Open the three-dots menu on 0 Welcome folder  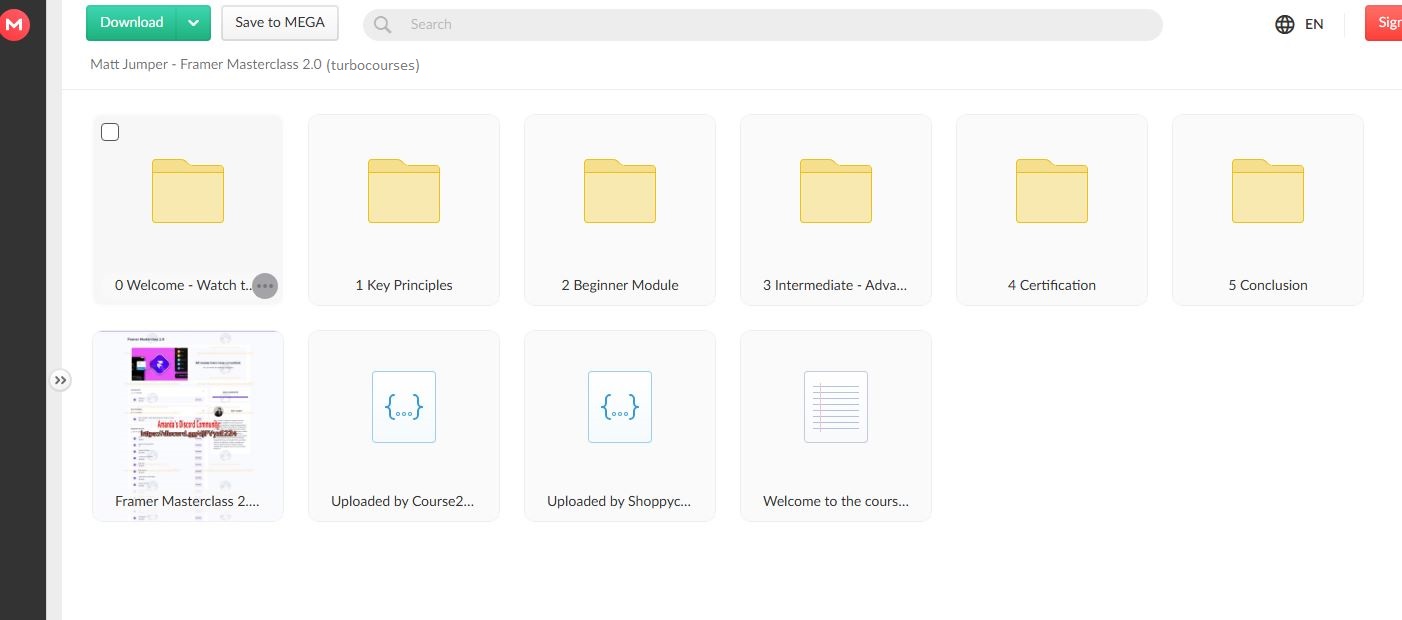(265, 286)
